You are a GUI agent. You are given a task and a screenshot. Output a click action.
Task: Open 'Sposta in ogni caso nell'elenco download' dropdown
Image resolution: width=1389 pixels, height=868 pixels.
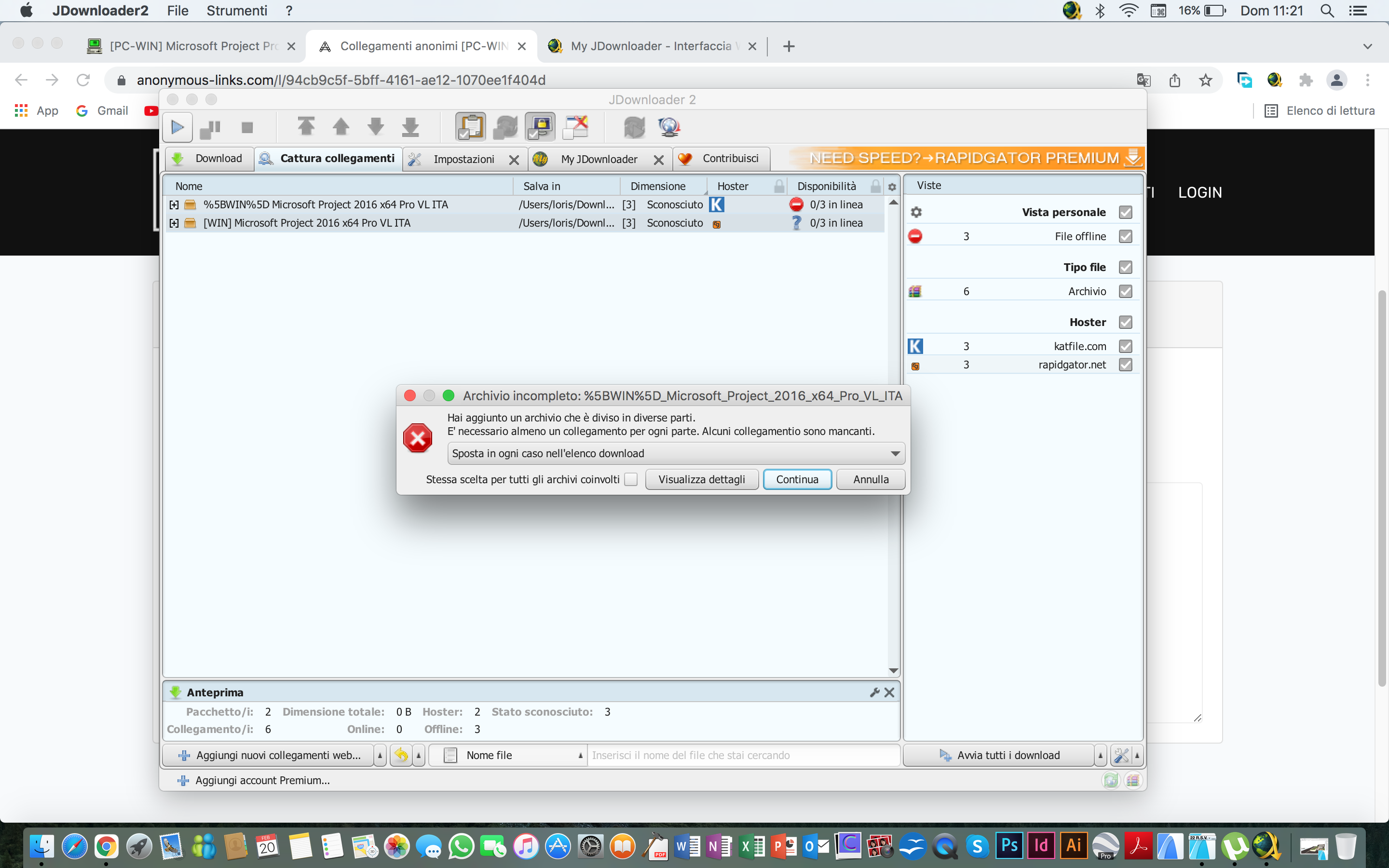pos(676,453)
